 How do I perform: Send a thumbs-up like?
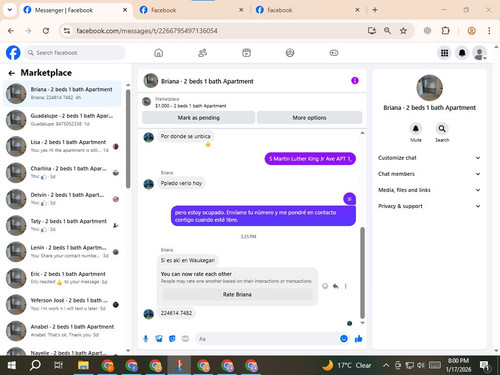pos(359,339)
